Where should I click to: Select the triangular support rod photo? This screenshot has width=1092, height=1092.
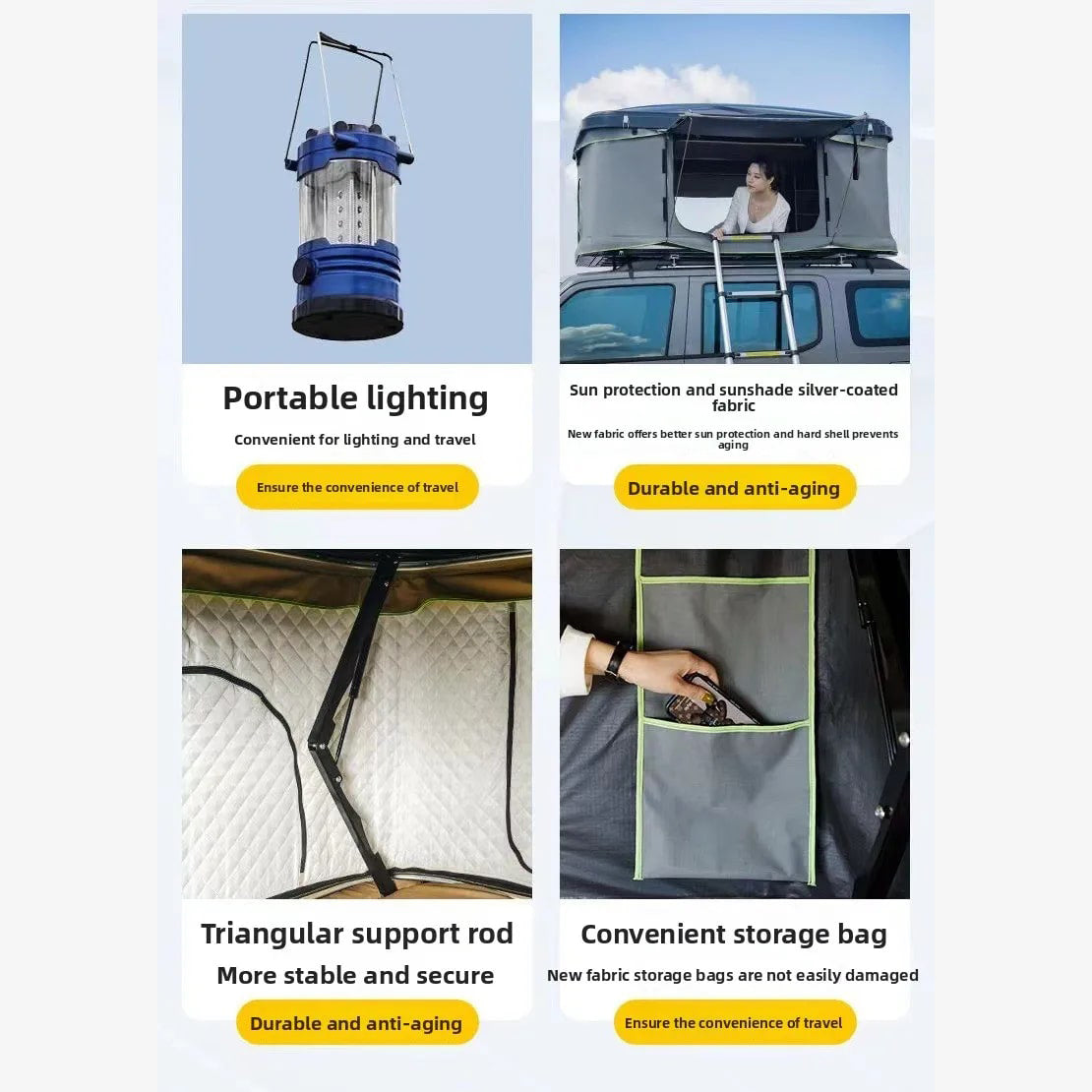pyautogui.click(x=356, y=724)
